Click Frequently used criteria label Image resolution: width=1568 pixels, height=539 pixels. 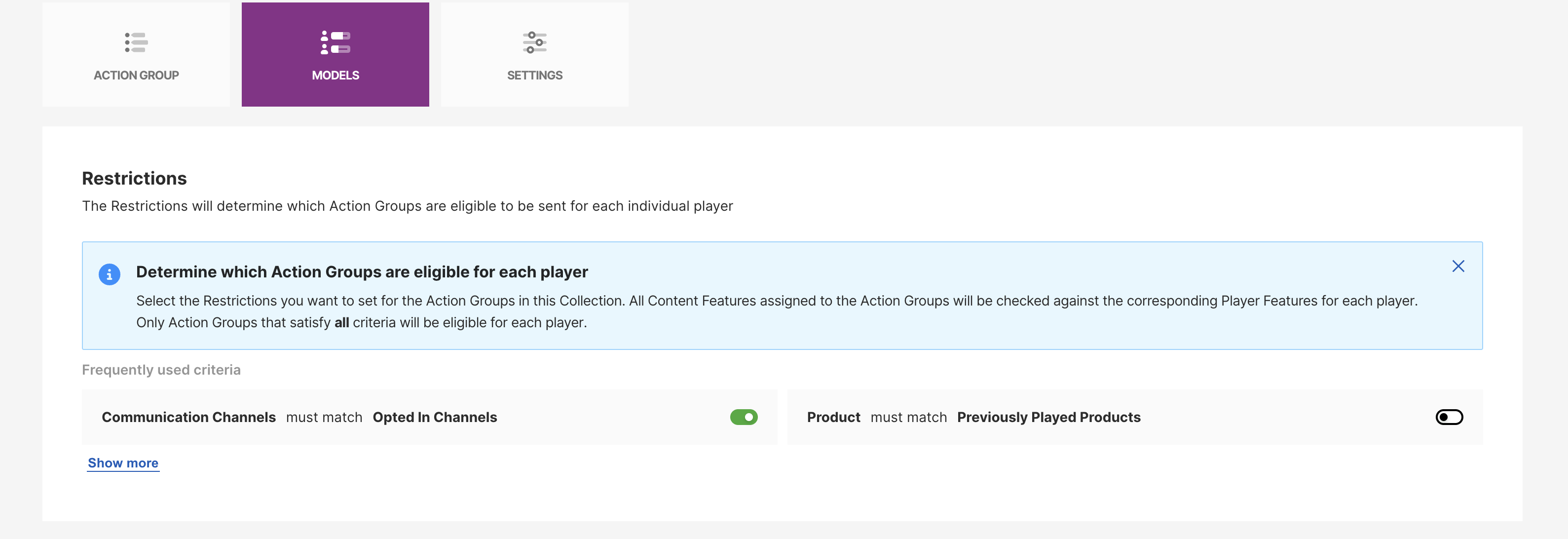point(161,370)
